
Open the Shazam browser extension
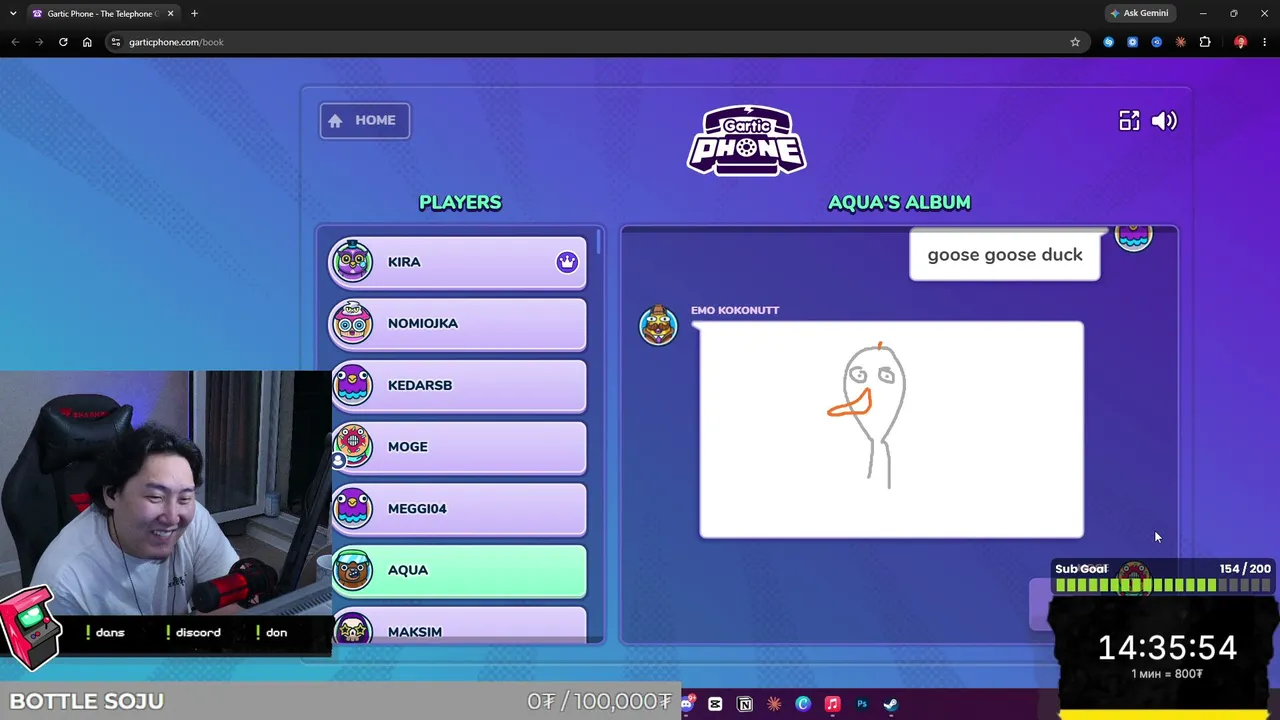pyautogui.click(x=1108, y=42)
